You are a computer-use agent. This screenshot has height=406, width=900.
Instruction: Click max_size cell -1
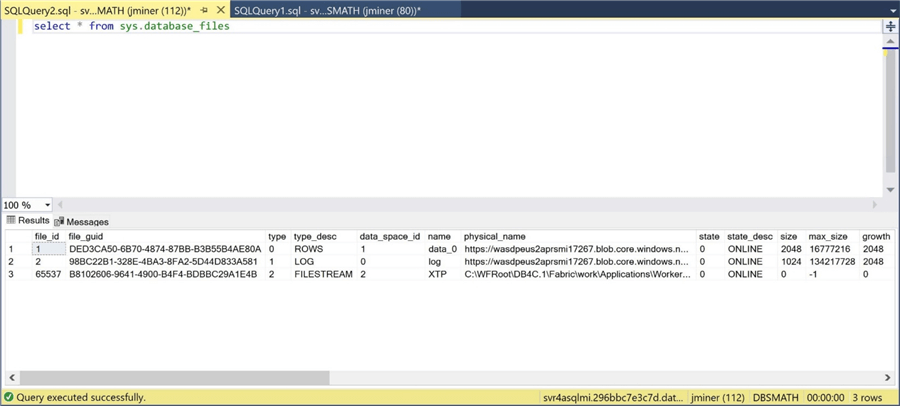coord(832,274)
